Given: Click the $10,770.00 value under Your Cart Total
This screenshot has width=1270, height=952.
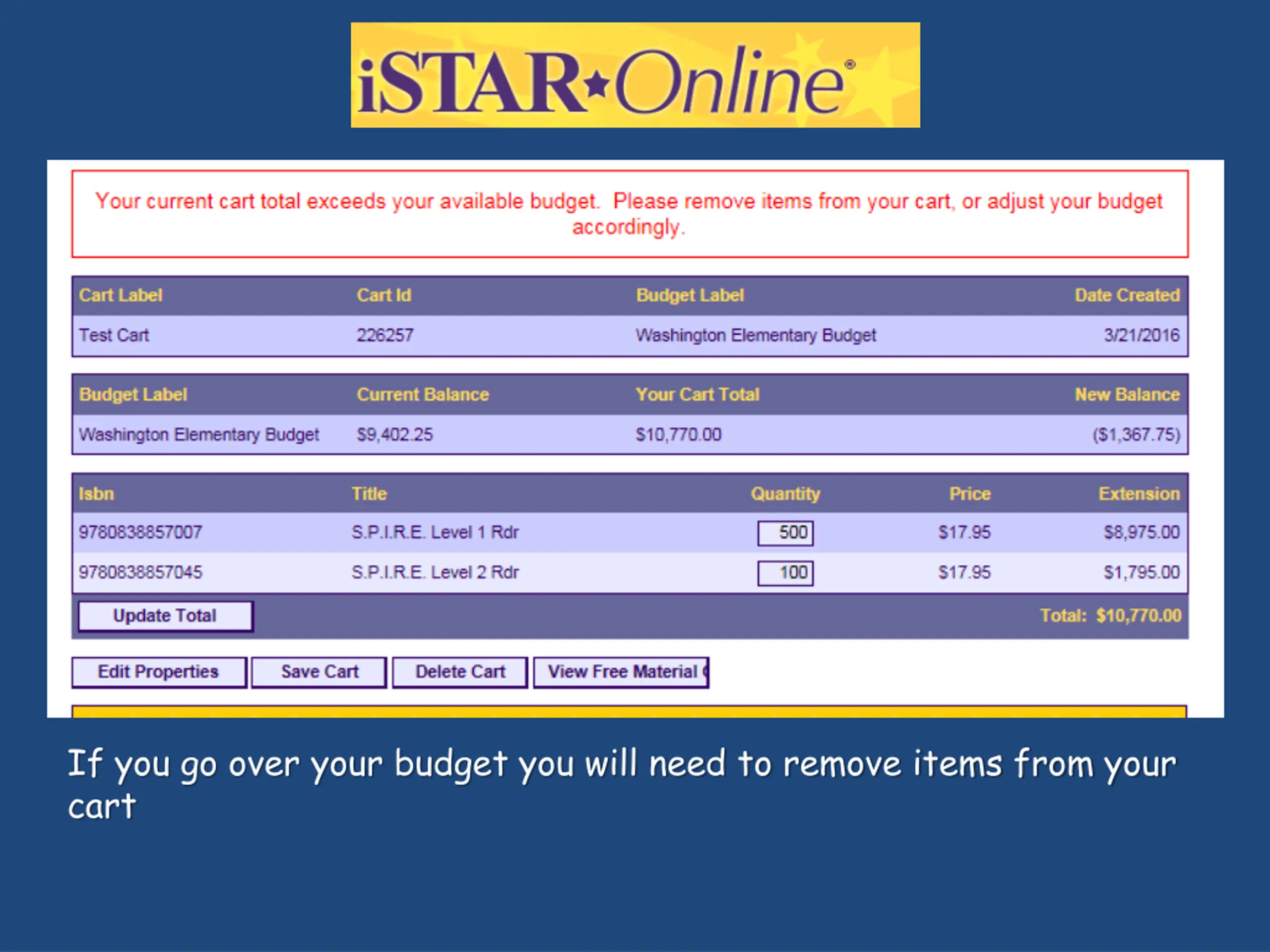Looking at the screenshot, I should 678,435.
